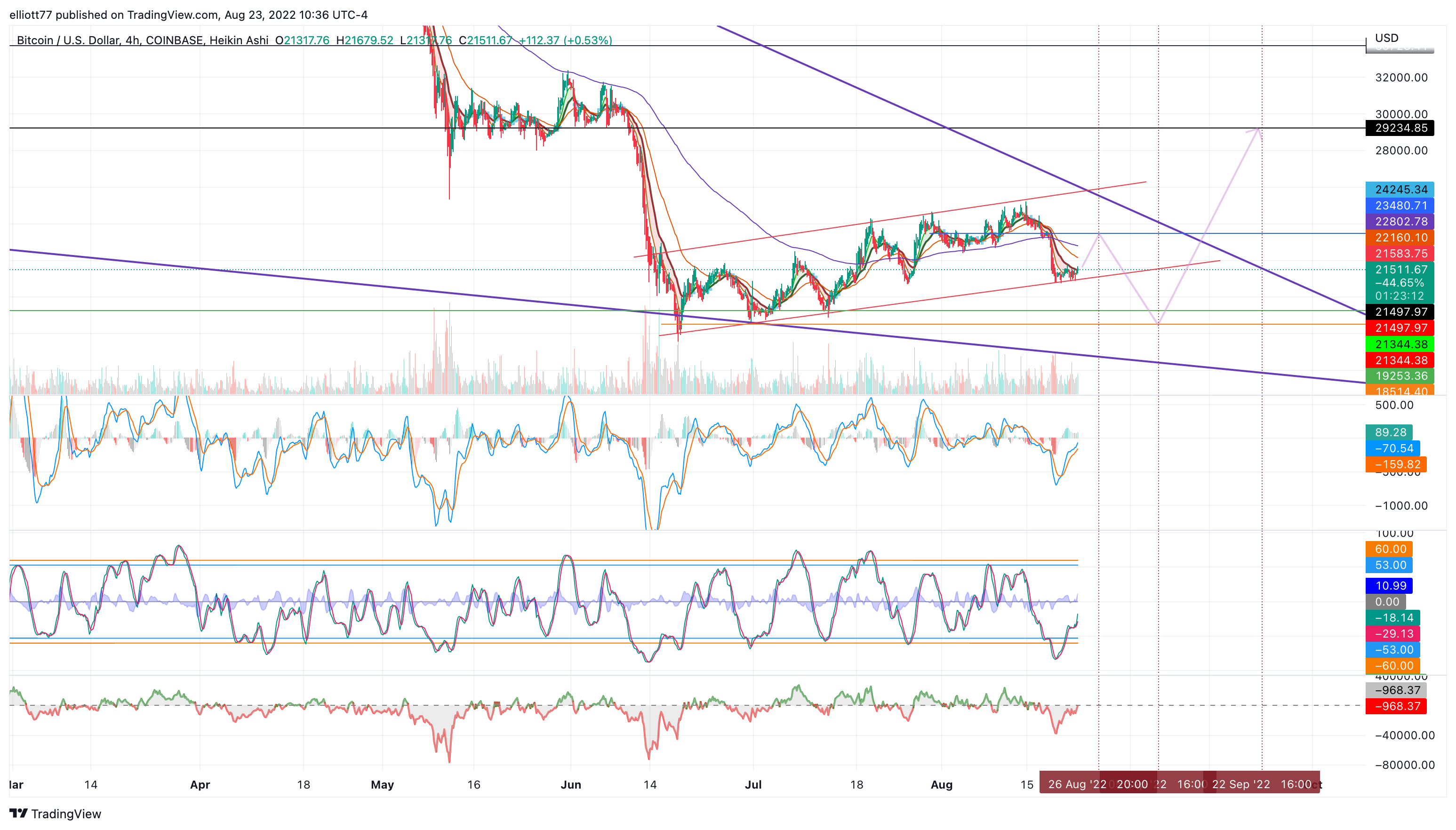Click the orange -60.00 oscillator level label
1456x830 pixels.
[1393, 665]
